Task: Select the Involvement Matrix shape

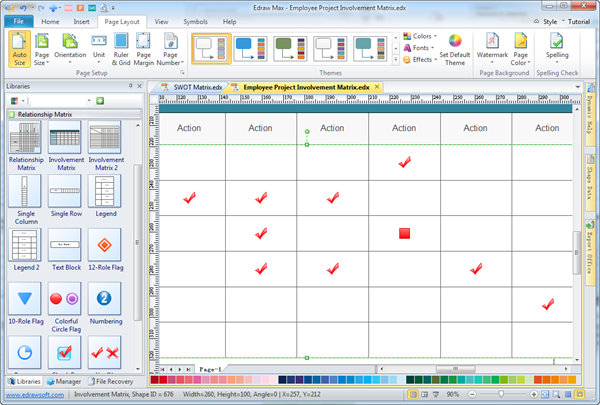Action: pyautogui.click(x=65, y=146)
